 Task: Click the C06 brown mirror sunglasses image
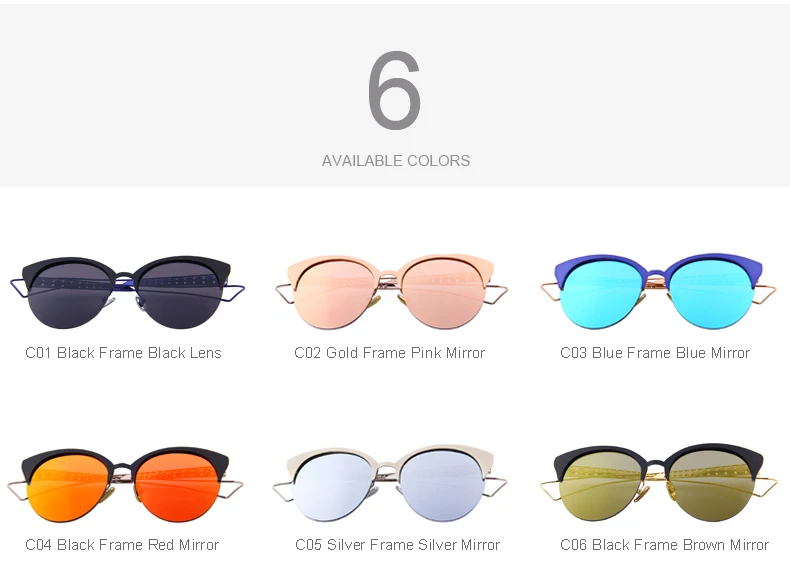pos(660,483)
